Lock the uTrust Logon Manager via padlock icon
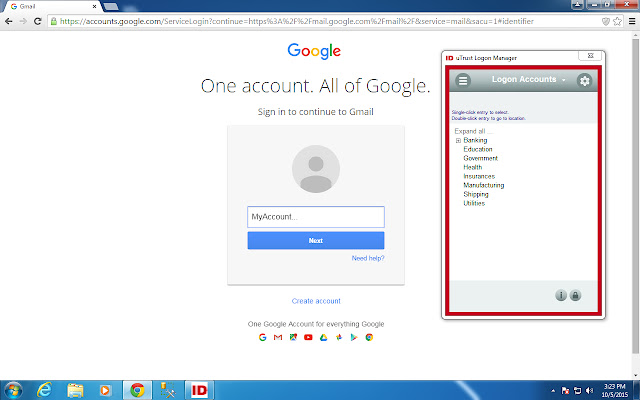 coord(575,295)
